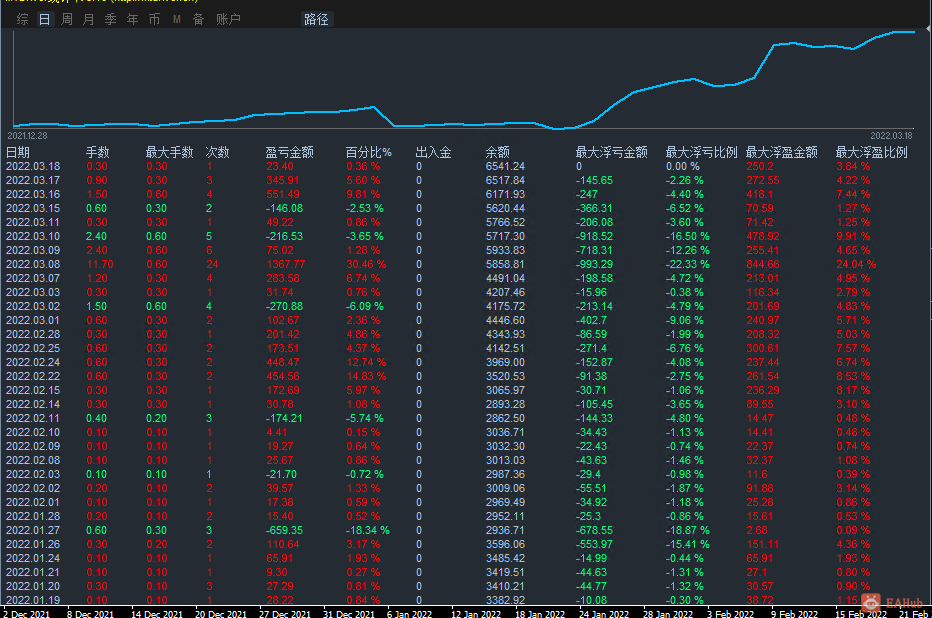Click max floating loss -678.55
This screenshot has width=932, height=618.
[x=594, y=530]
